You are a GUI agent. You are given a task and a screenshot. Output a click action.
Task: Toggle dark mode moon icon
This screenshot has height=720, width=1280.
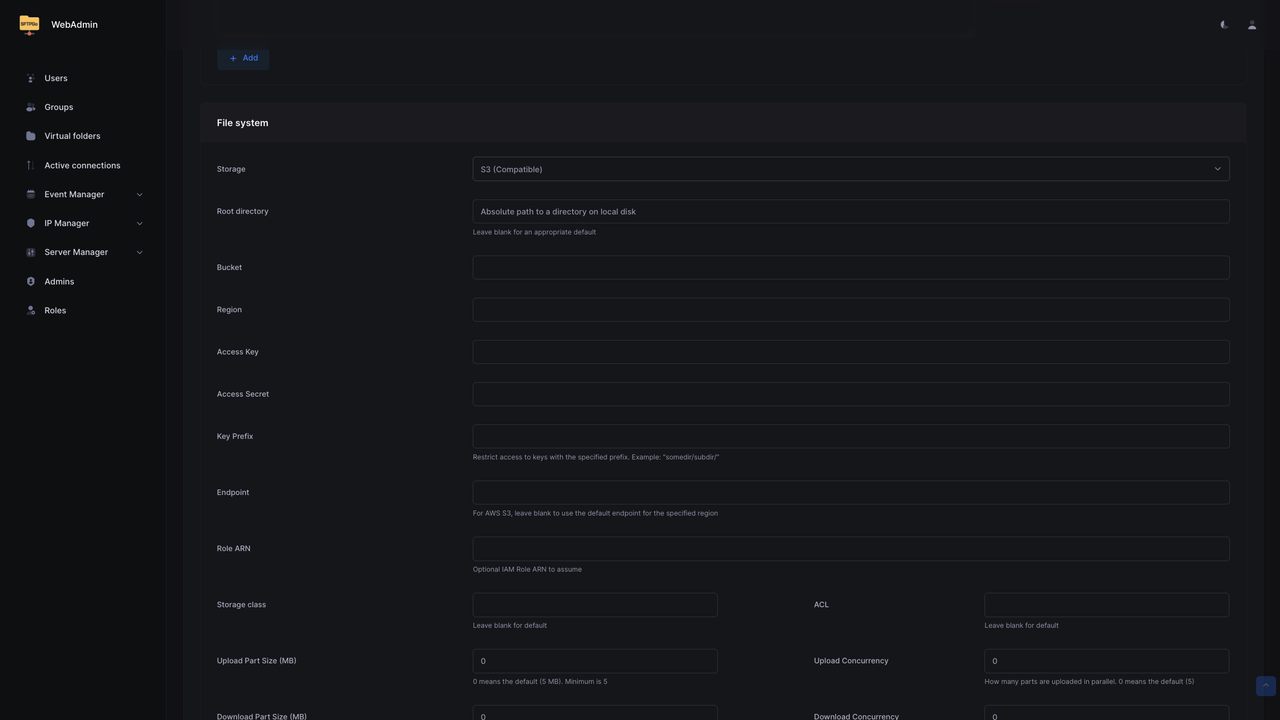tap(1224, 25)
